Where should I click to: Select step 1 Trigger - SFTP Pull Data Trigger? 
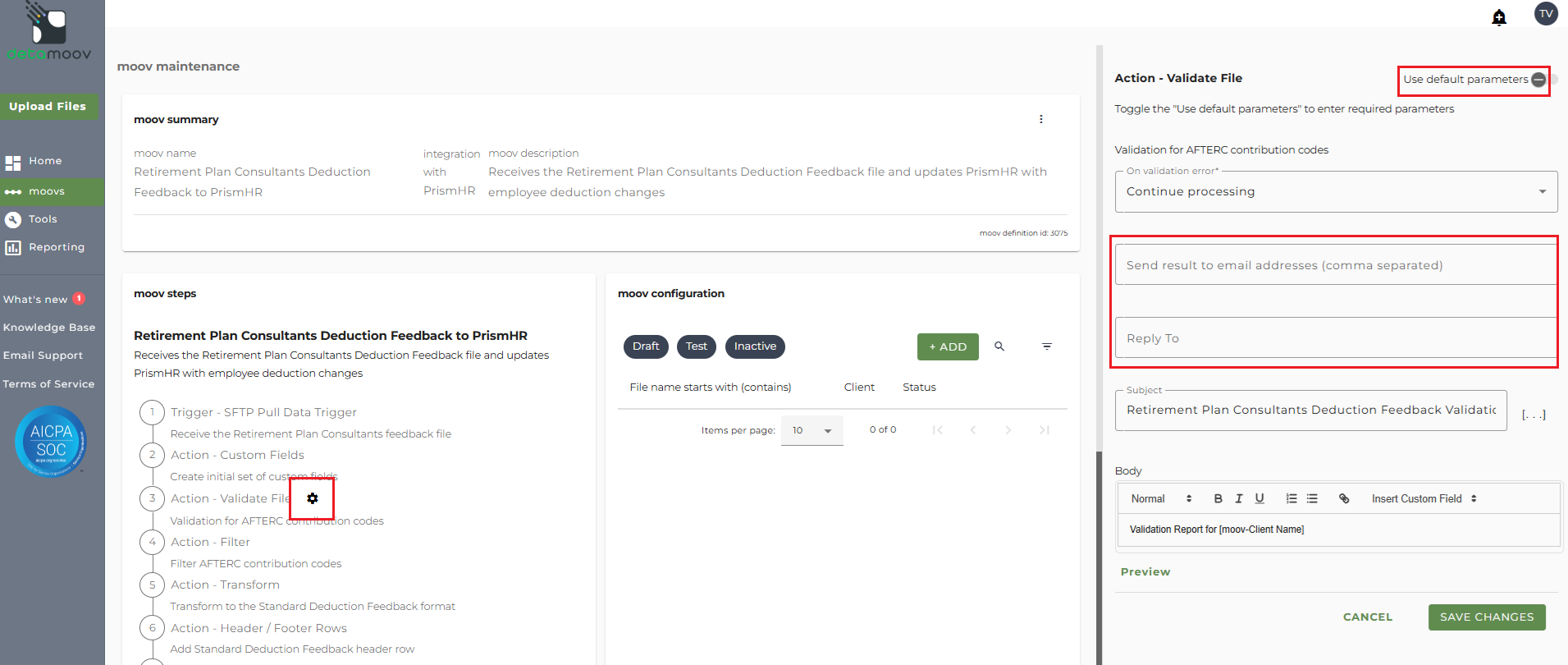tap(263, 412)
